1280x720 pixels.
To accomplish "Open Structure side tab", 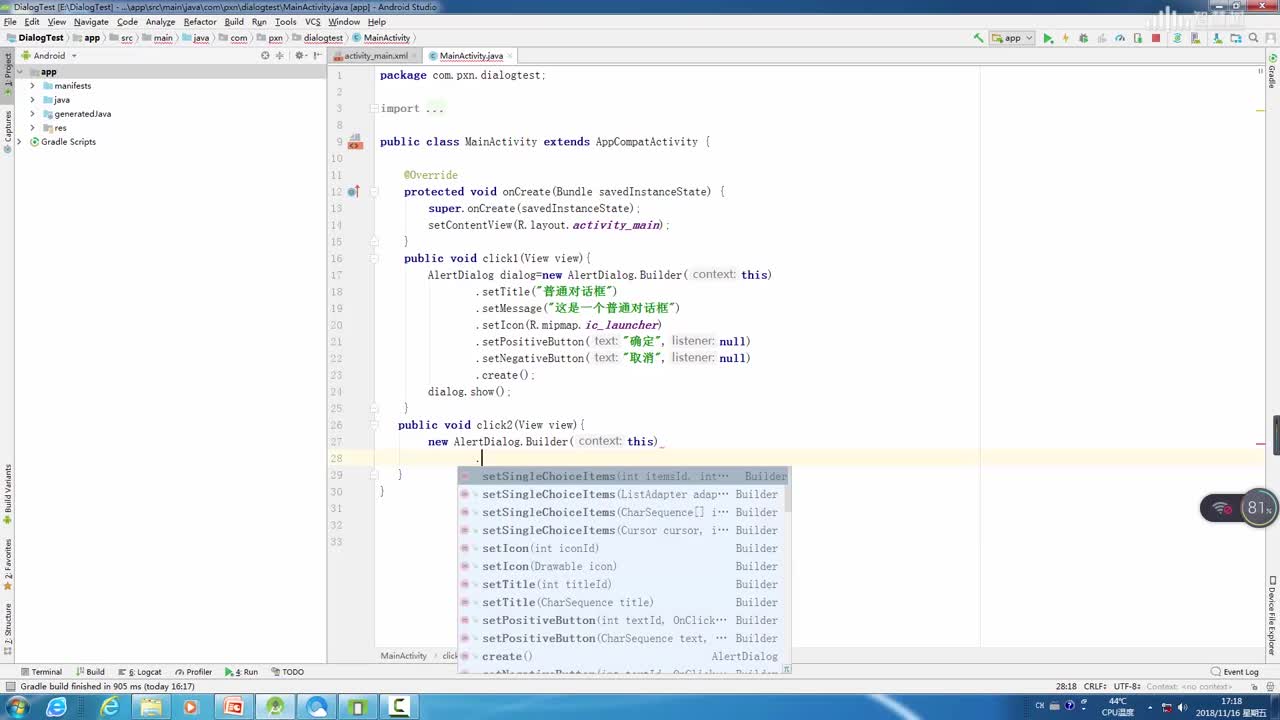I will click(8, 627).
